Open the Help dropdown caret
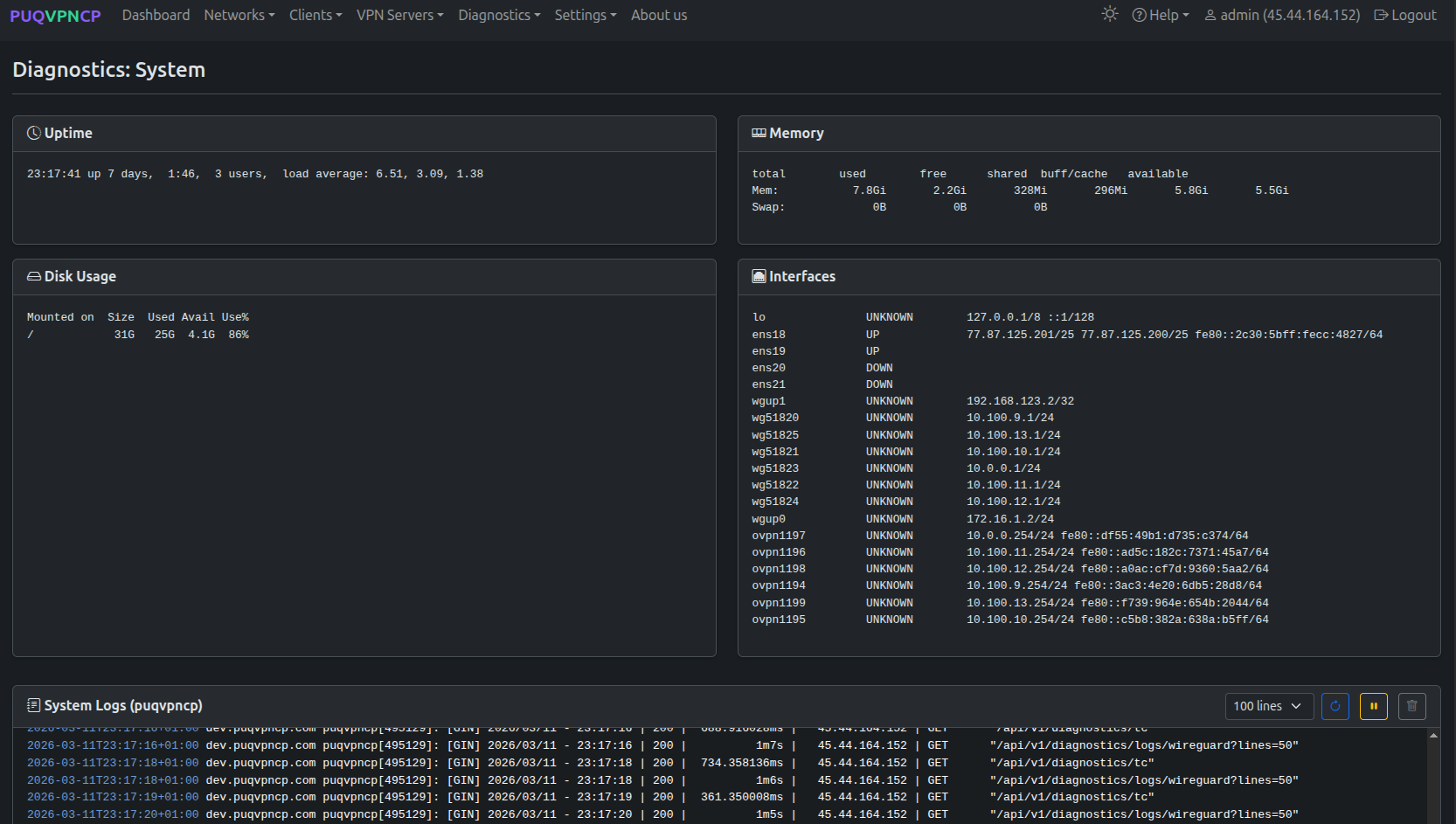This screenshot has width=1456, height=824. coord(1186,16)
